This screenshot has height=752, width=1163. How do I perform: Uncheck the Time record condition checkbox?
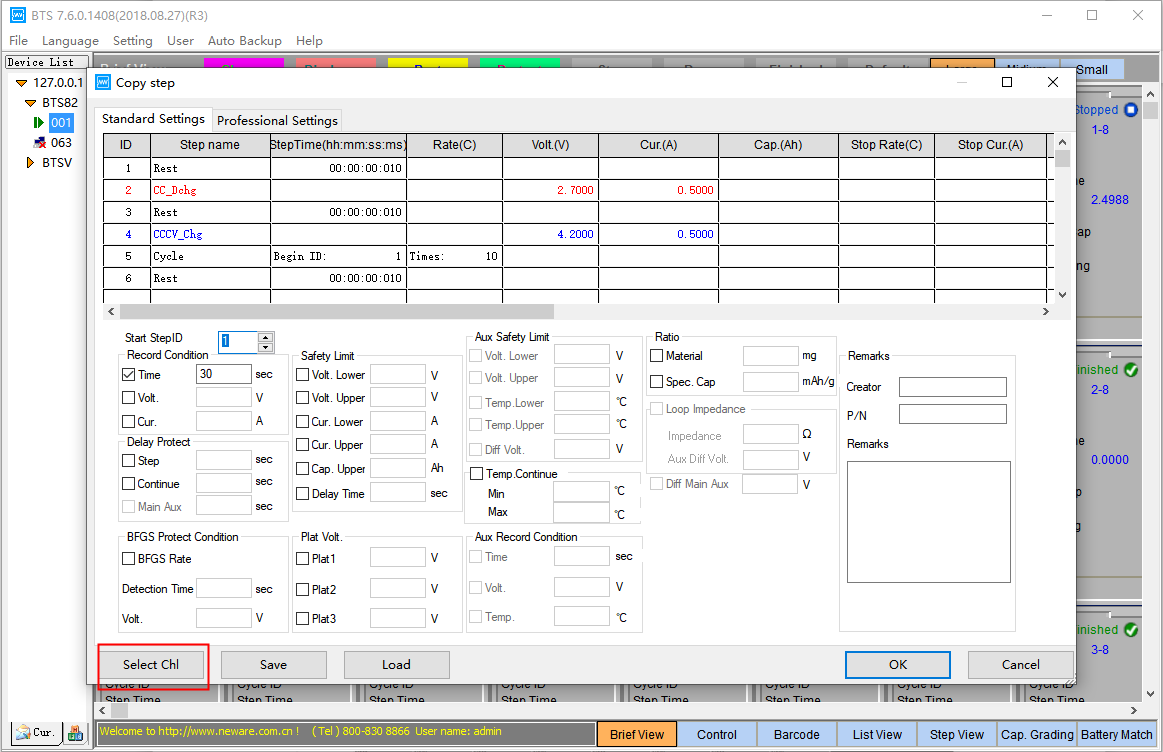tap(128, 375)
